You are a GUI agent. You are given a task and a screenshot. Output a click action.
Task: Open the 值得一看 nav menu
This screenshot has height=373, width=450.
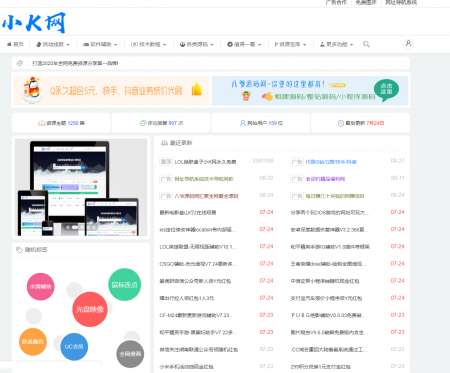[x=244, y=44]
